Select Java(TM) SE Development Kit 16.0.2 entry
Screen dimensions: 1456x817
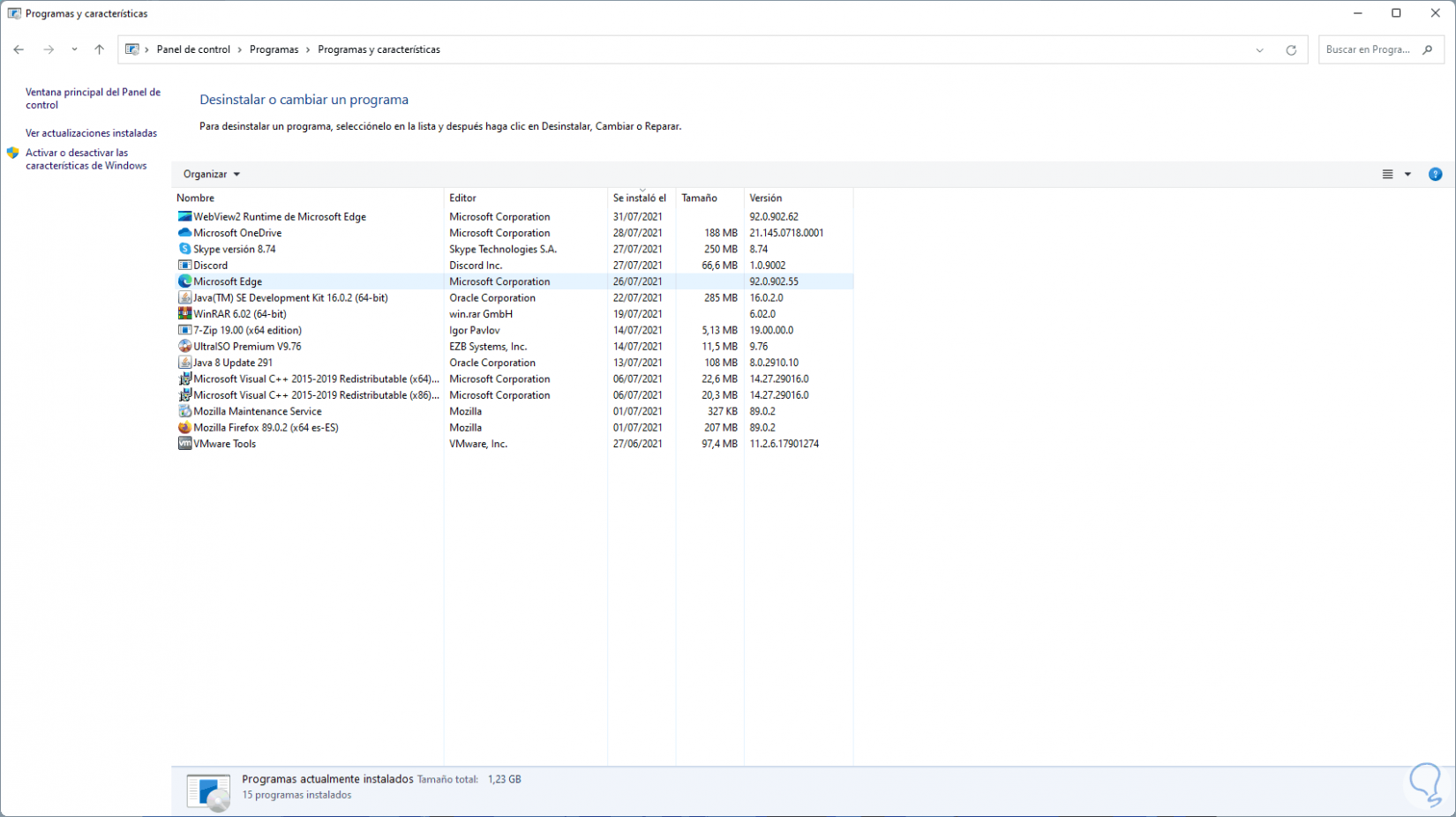(514, 297)
